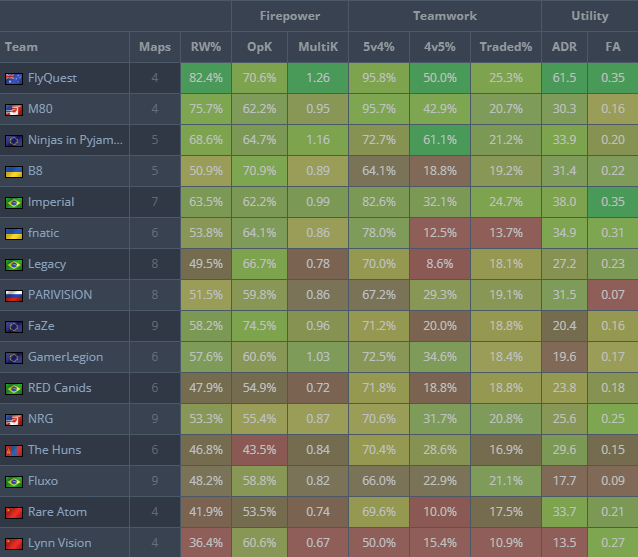Sort by Traded% column header

[x=506, y=46]
